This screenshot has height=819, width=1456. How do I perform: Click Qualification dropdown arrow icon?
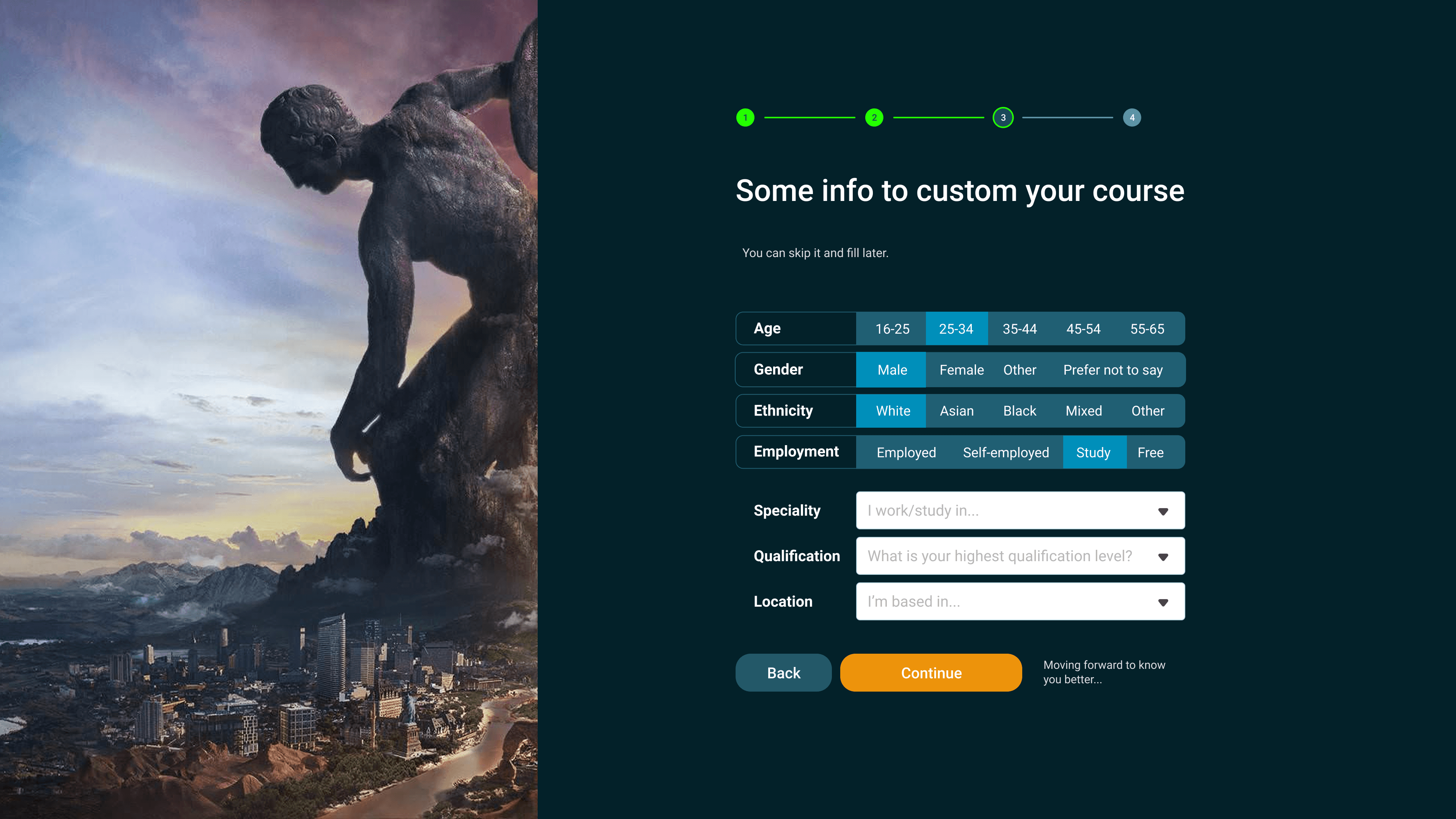1163,557
